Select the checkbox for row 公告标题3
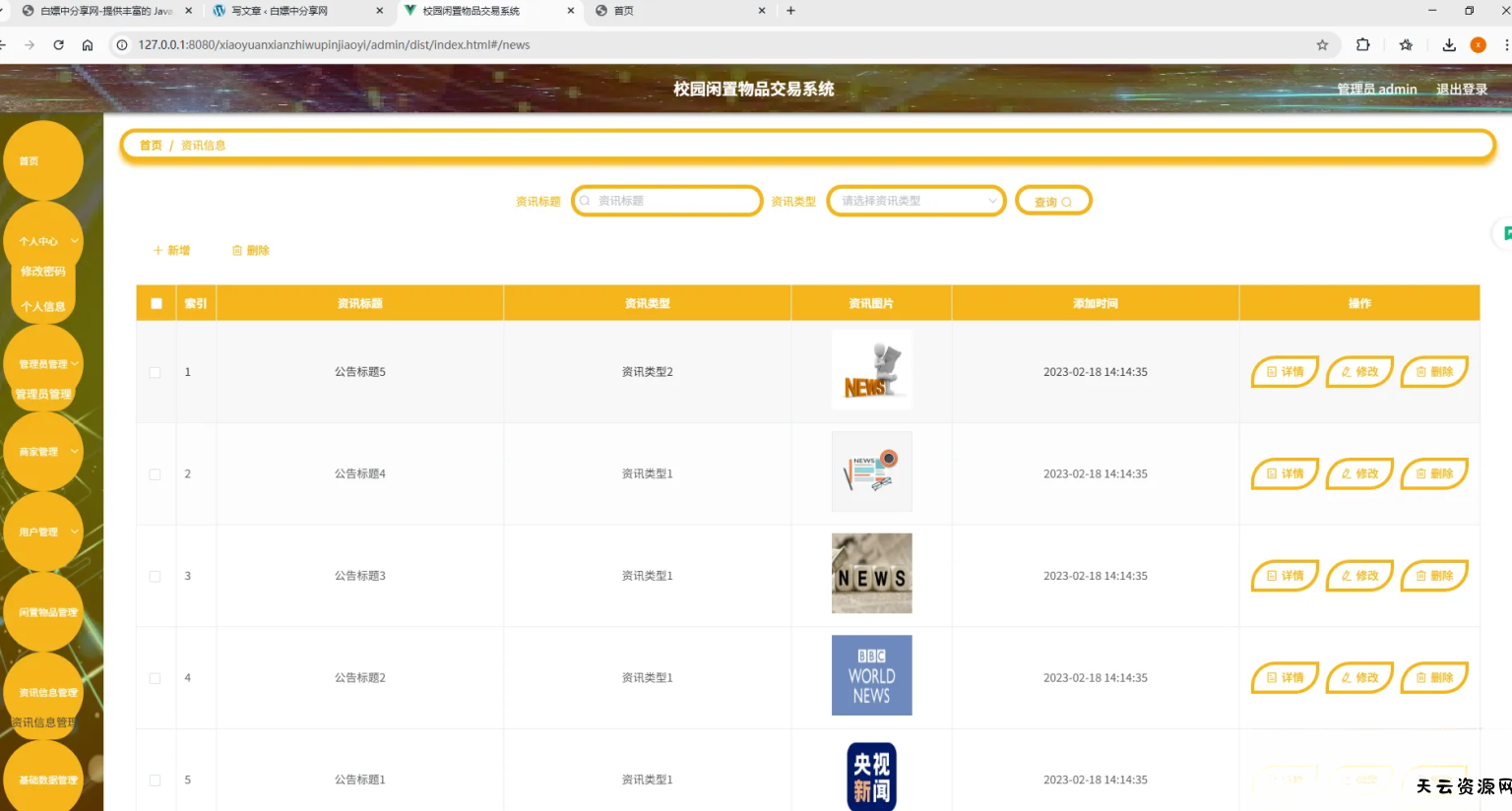This screenshot has width=1512, height=811. (155, 577)
